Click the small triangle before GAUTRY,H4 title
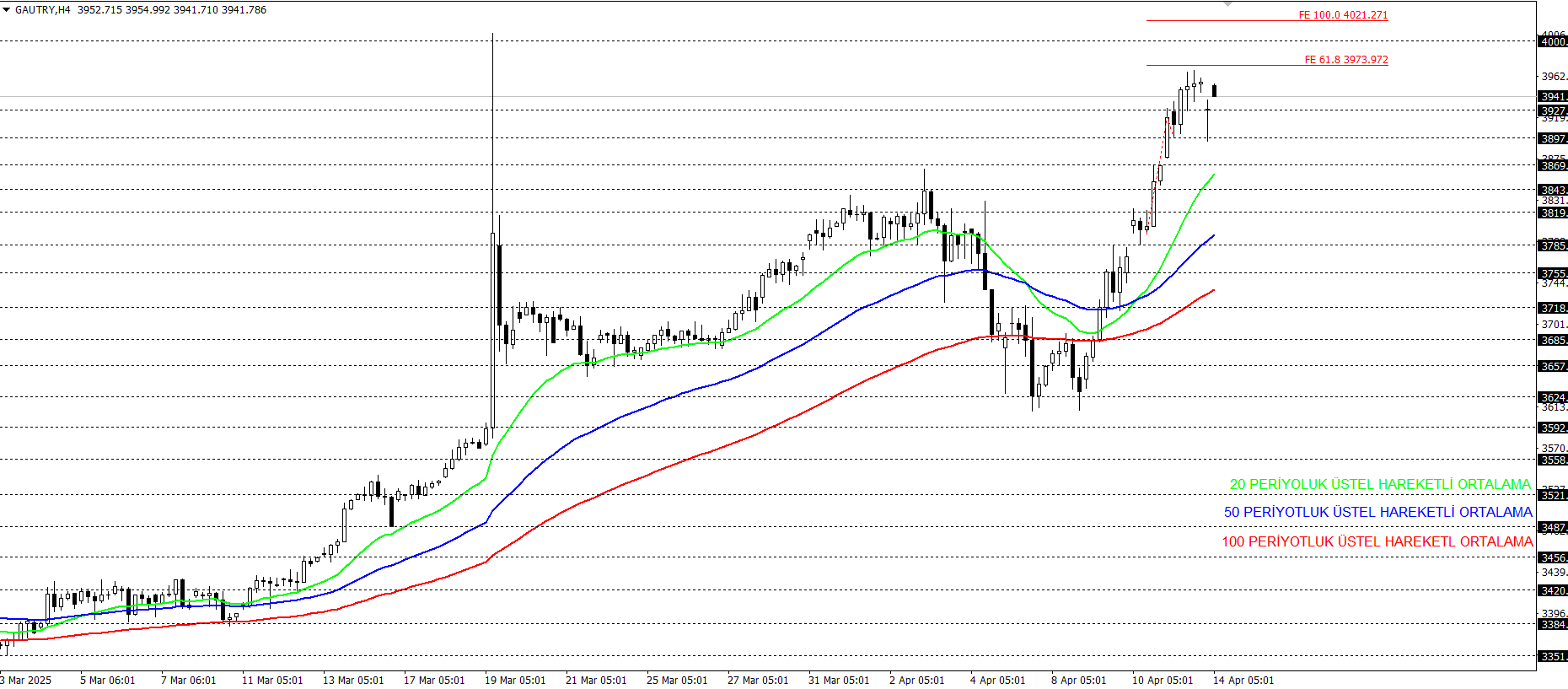The image size is (1568, 689). [7, 10]
